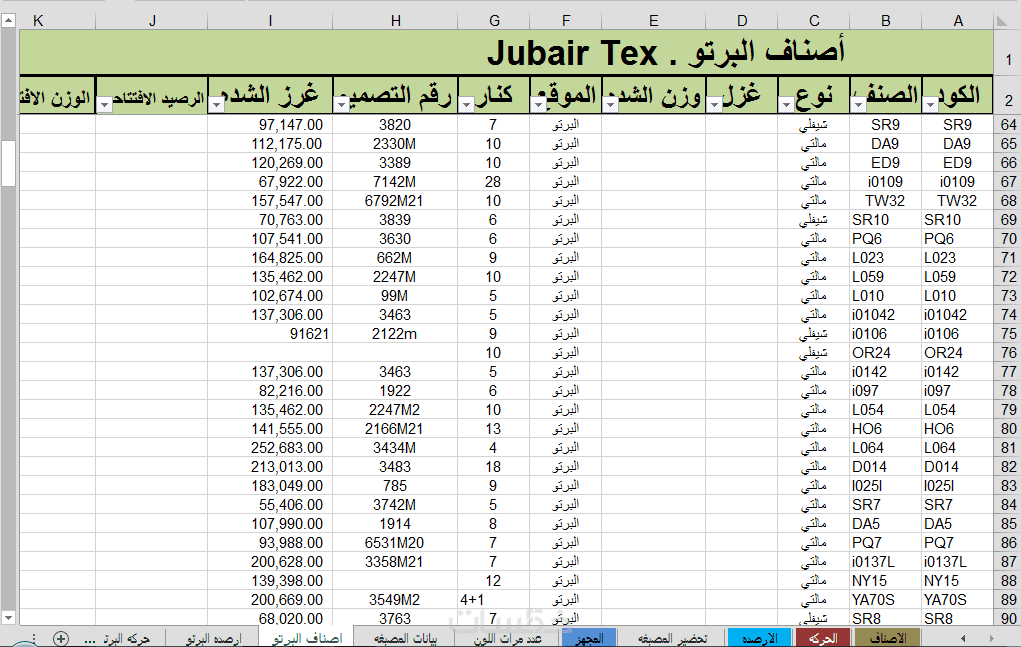
Task: Switch to الارصده sheet tab
Action: point(759,639)
